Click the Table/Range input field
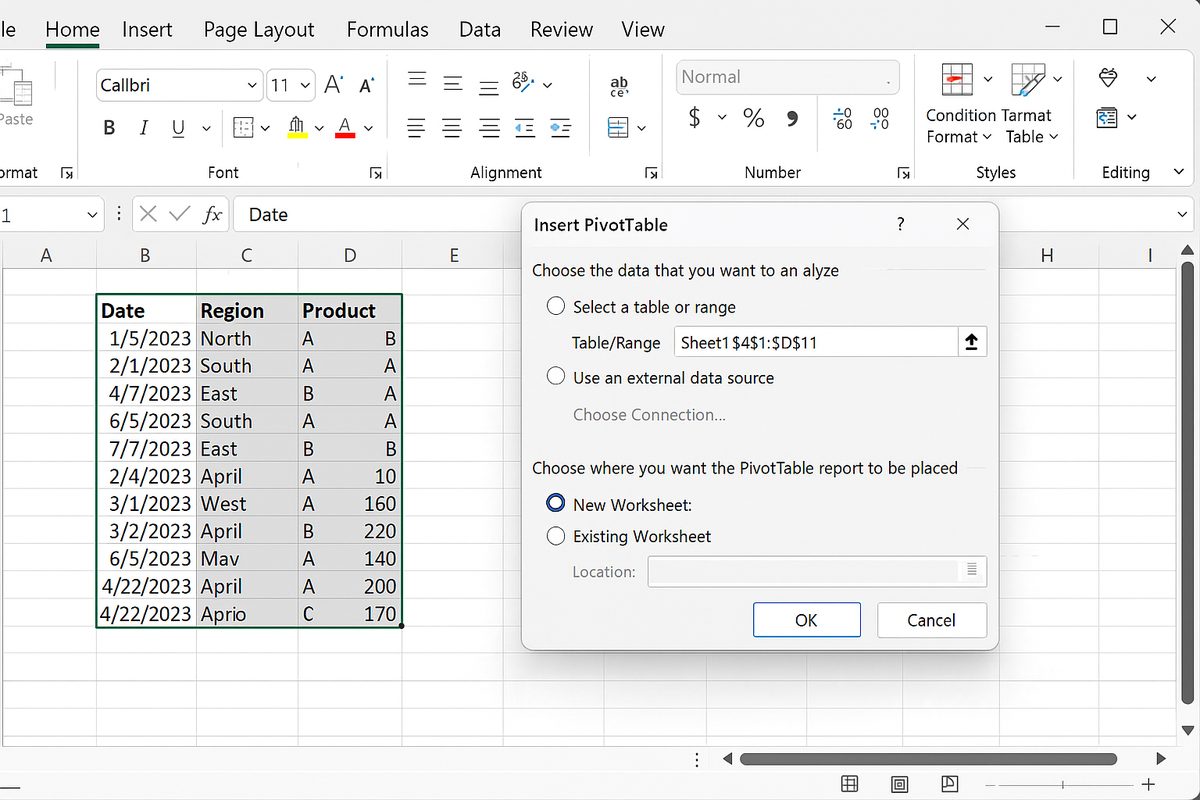 (816, 343)
